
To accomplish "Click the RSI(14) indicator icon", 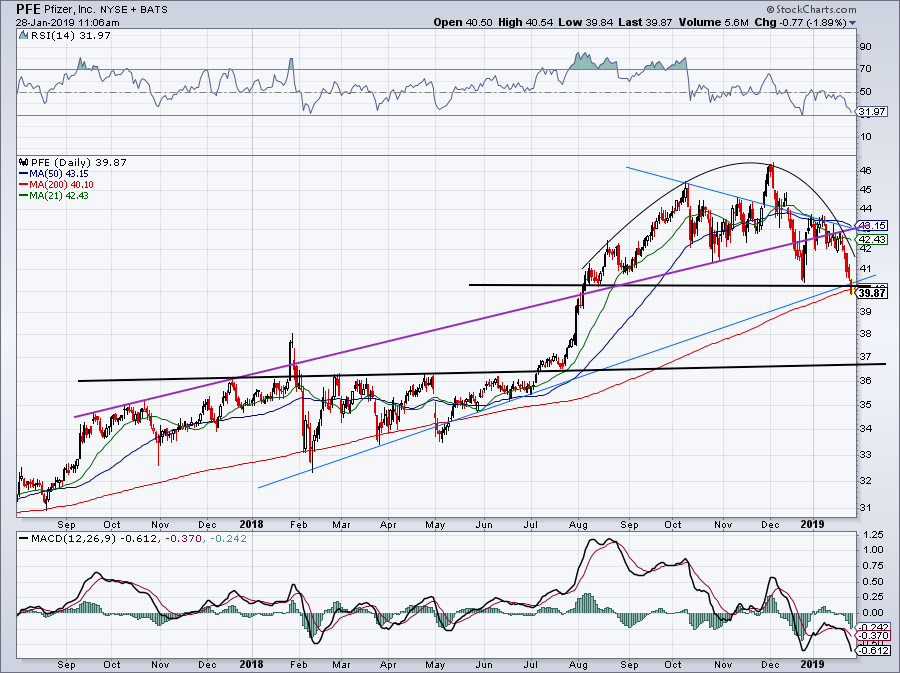I will pos(23,36).
